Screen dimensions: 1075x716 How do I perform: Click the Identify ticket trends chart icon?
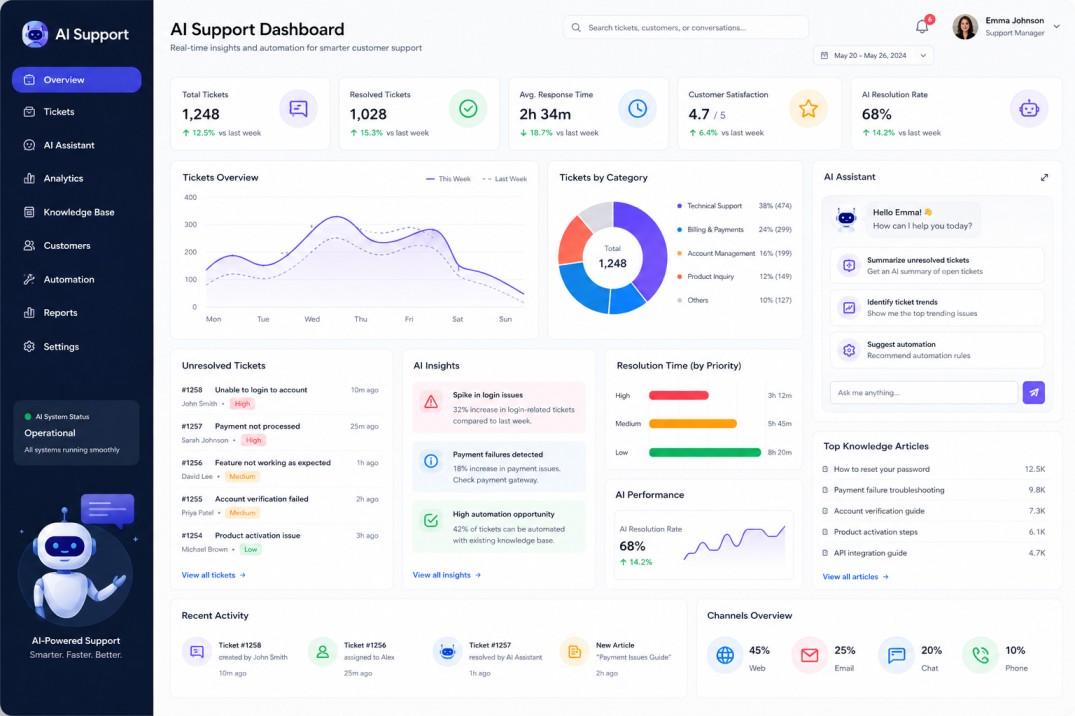point(849,307)
